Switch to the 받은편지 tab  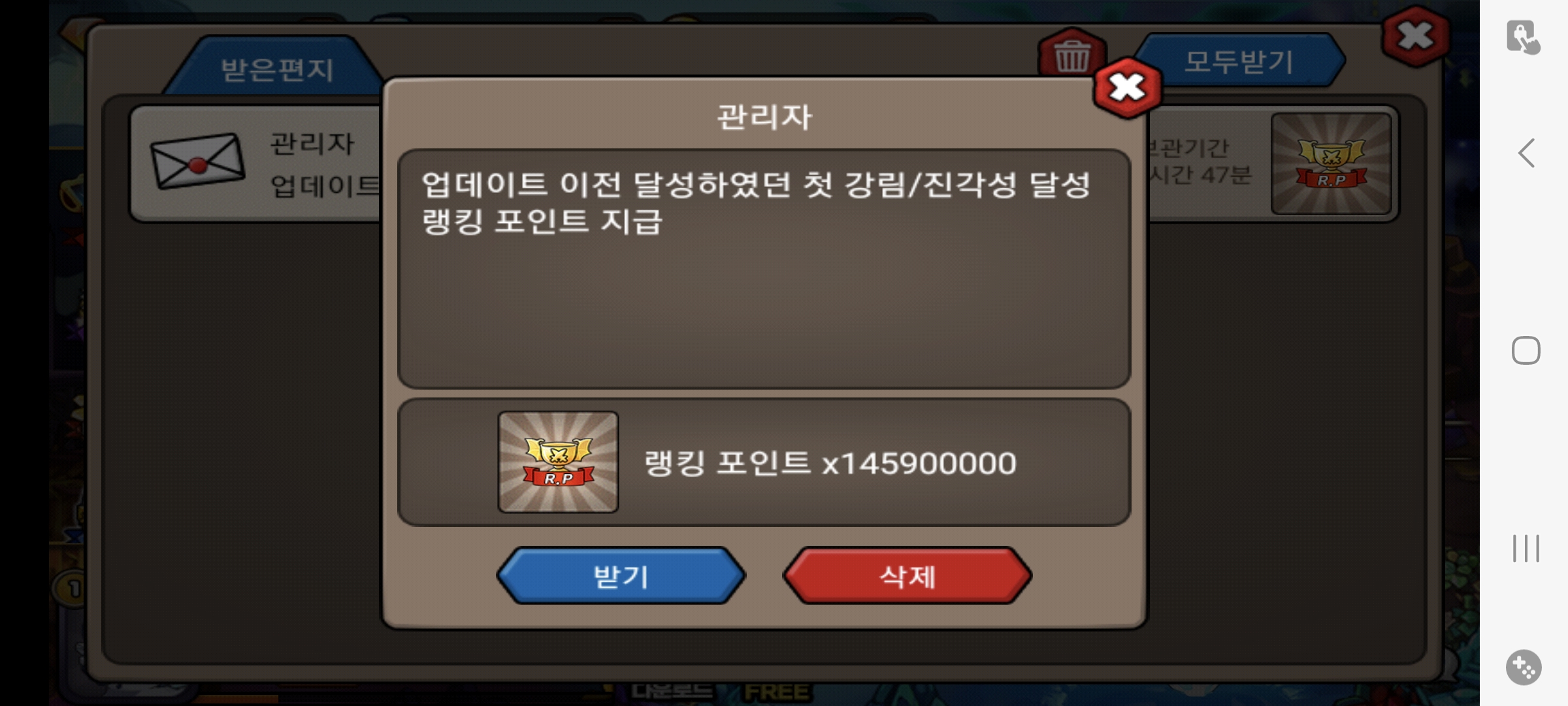point(277,69)
